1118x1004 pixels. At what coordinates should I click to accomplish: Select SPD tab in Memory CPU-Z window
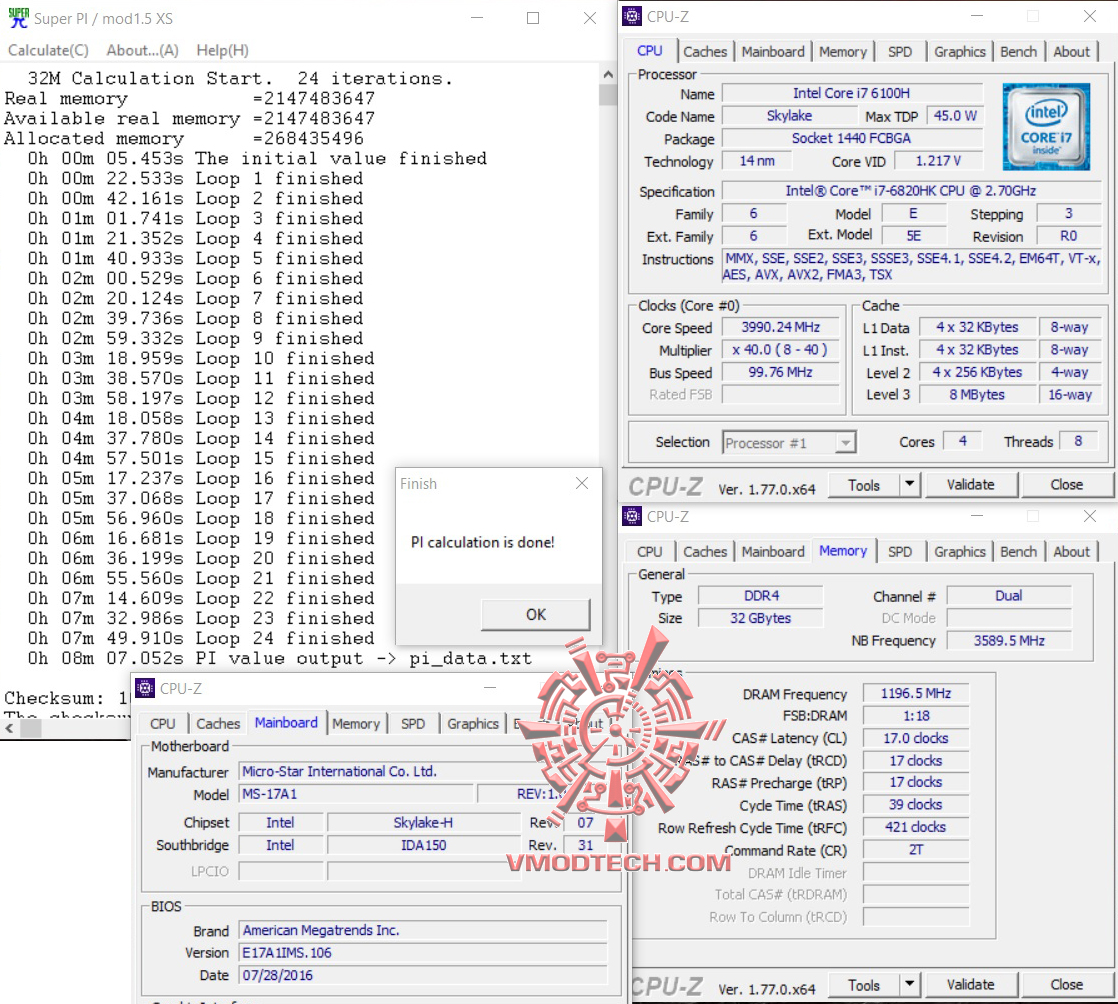899,551
